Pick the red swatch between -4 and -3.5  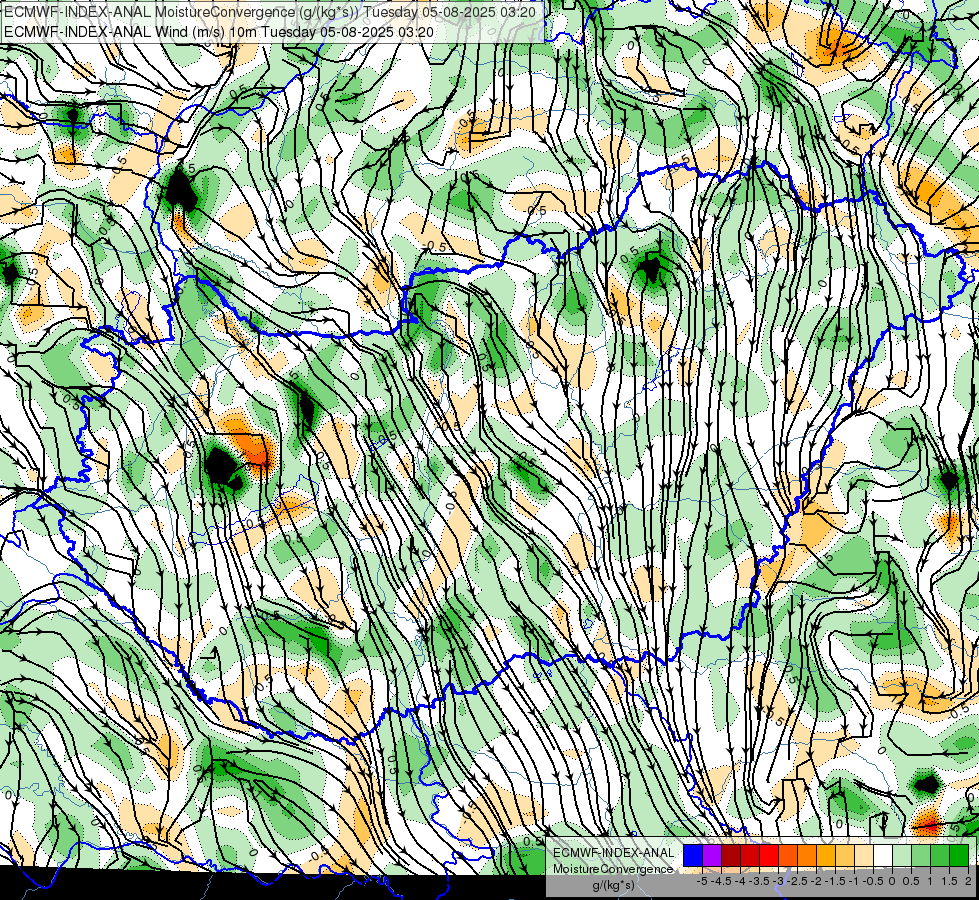click(x=750, y=855)
